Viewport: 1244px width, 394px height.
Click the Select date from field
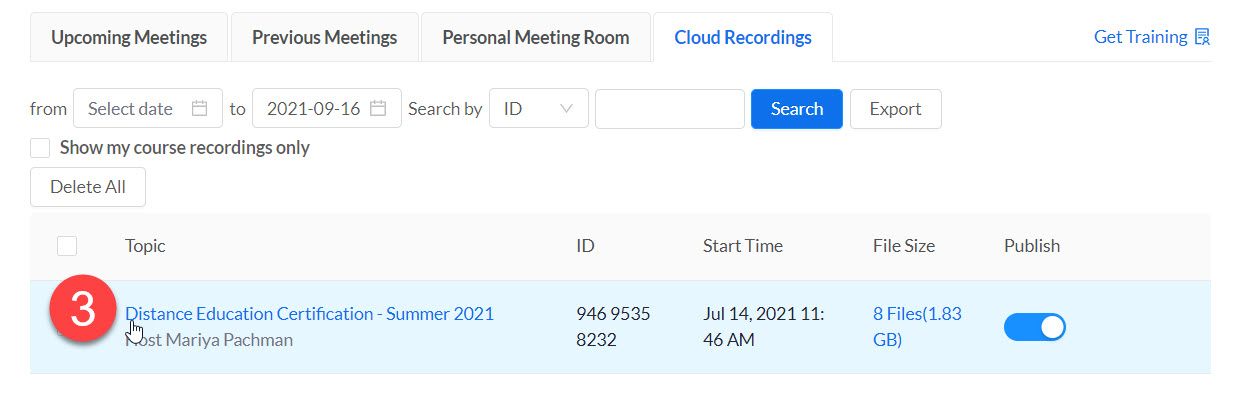[x=148, y=109]
